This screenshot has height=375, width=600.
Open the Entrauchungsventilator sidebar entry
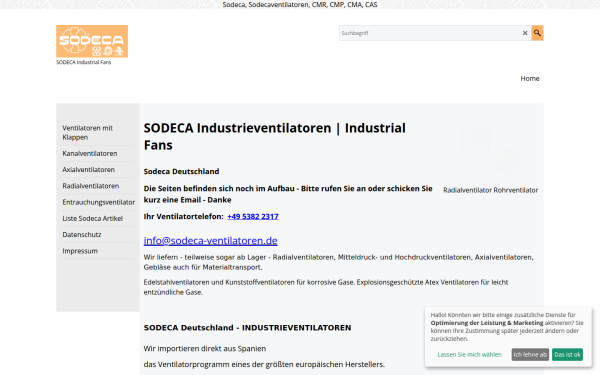[x=98, y=202]
